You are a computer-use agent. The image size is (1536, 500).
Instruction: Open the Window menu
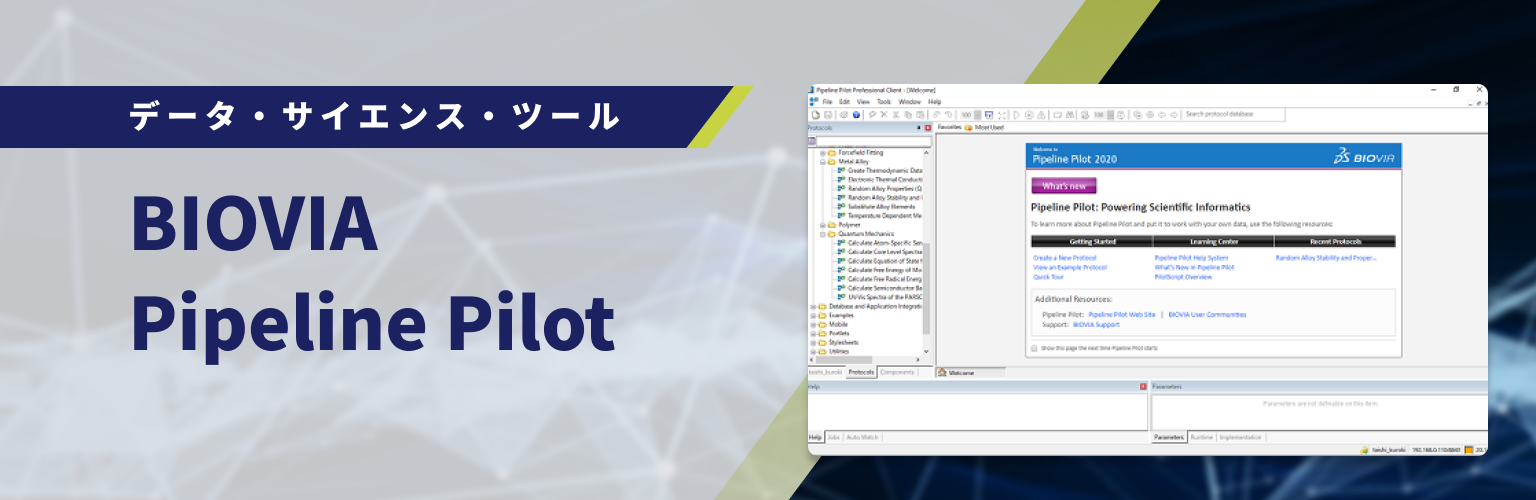click(910, 102)
